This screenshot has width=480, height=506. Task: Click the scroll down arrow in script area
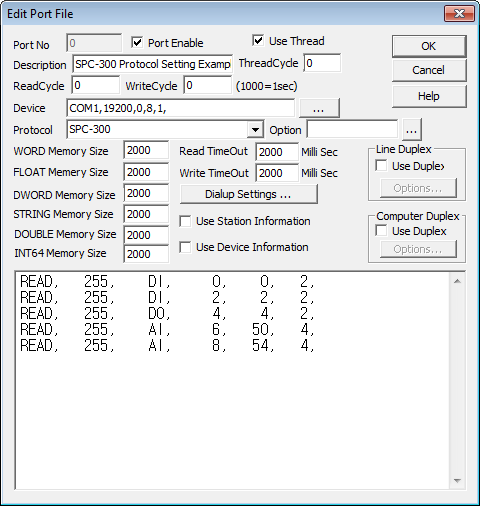pos(457,480)
